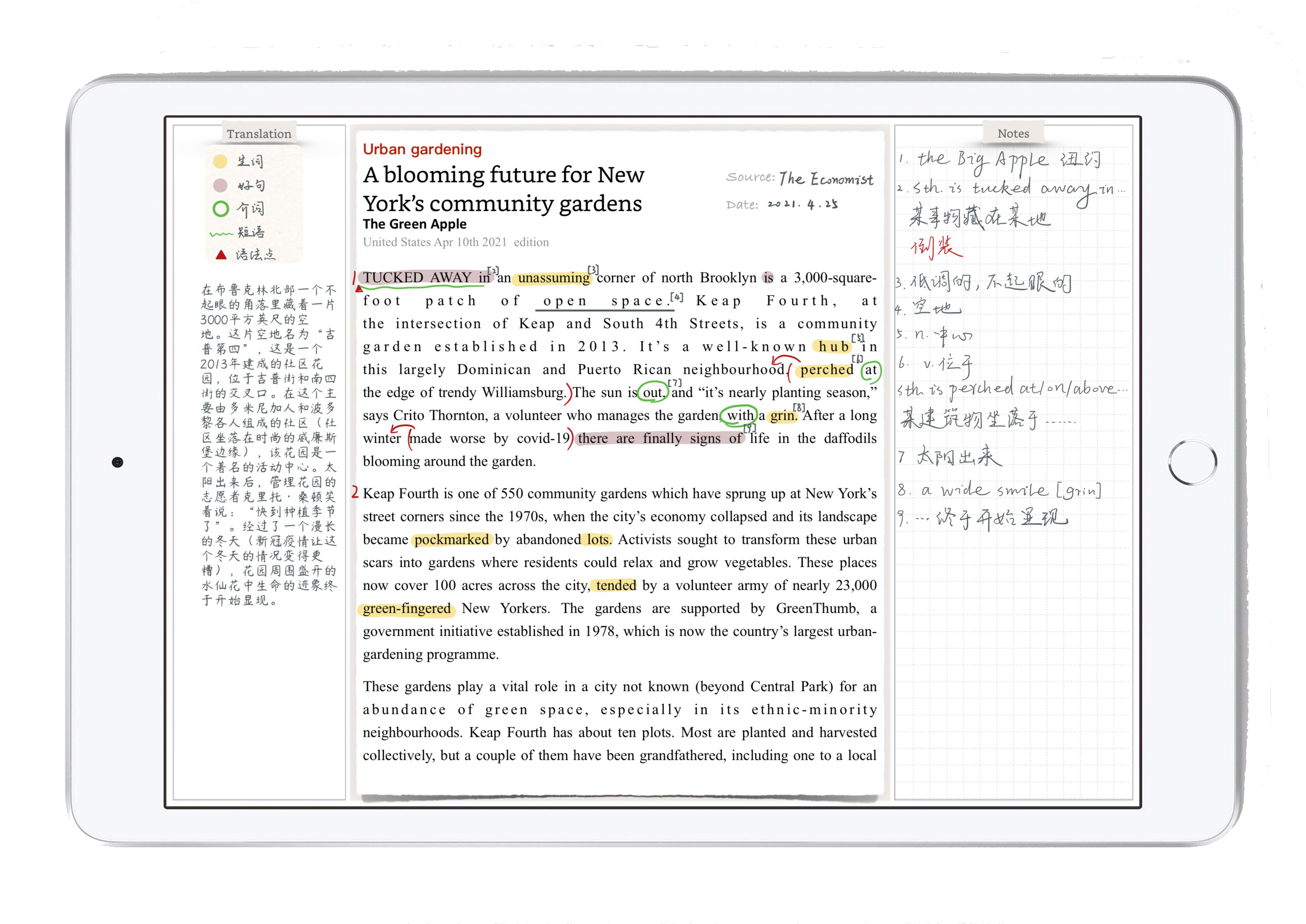This screenshot has height=924, width=1306.
Task: Click the red paragraph number 2
Action: tap(355, 493)
